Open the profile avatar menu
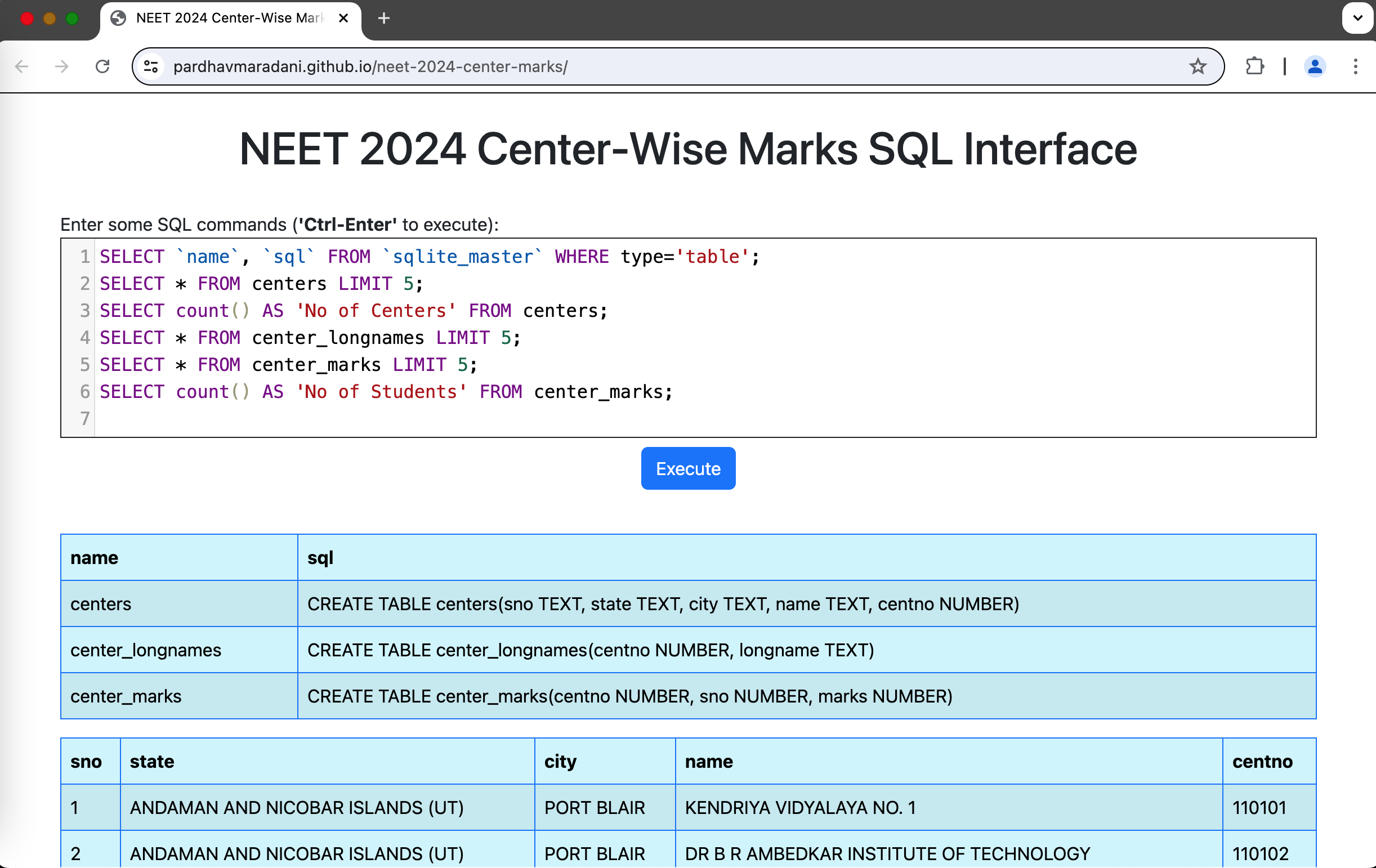The height and width of the screenshot is (868, 1376). 1315,66
